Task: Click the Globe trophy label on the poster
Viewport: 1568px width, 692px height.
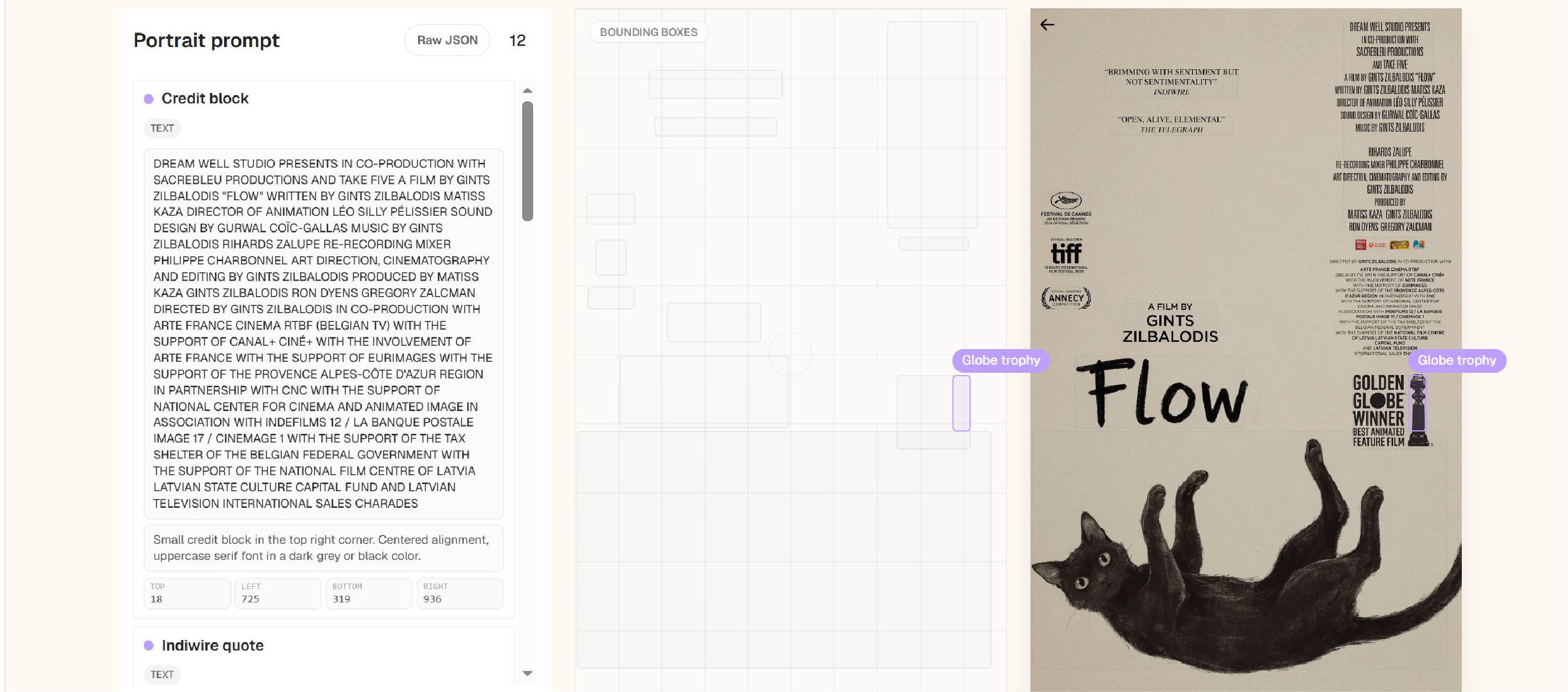Action: 1457,360
